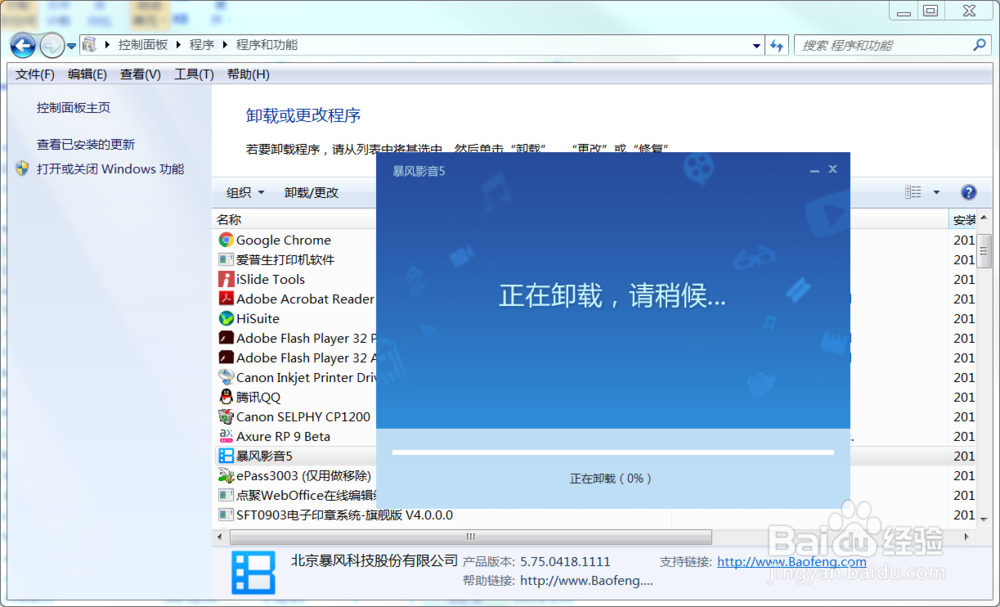Click the large 暴风影音 details pane icon
This screenshot has width=1000, height=607.
click(253, 572)
